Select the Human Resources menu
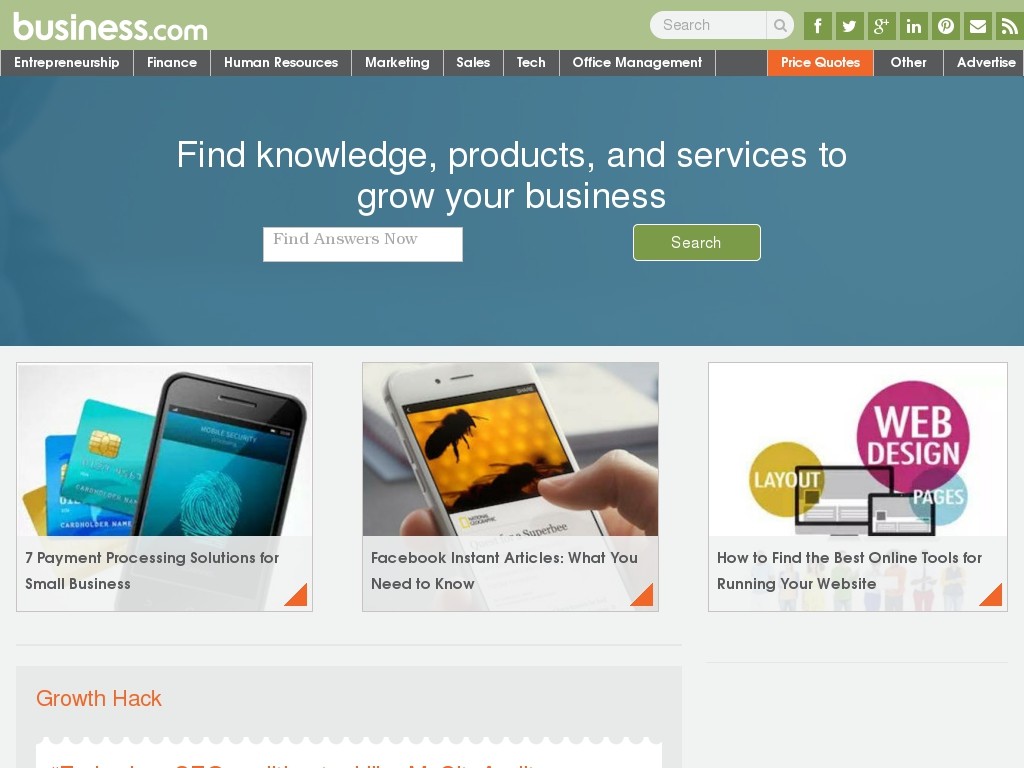Screen dimensions: 1024x768 pos(281,63)
